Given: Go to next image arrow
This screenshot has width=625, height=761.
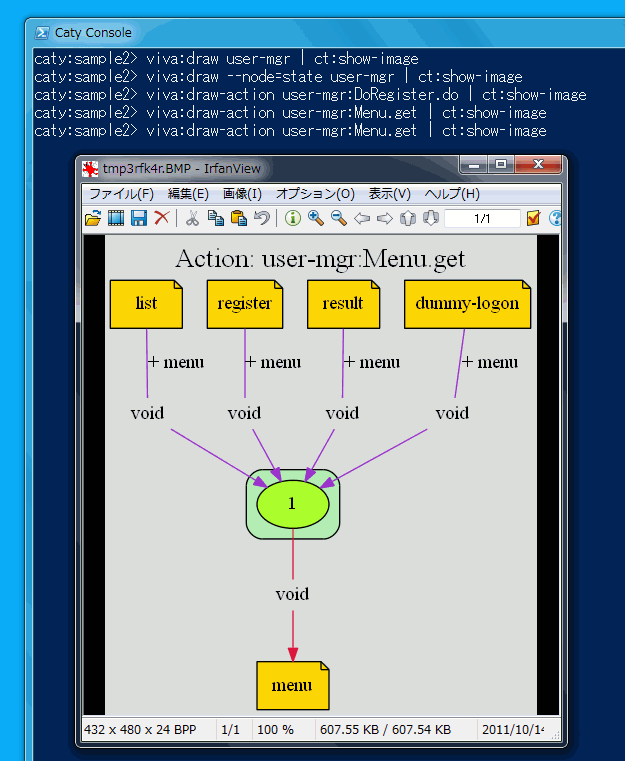Looking at the screenshot, I should [x=384, y=218].
